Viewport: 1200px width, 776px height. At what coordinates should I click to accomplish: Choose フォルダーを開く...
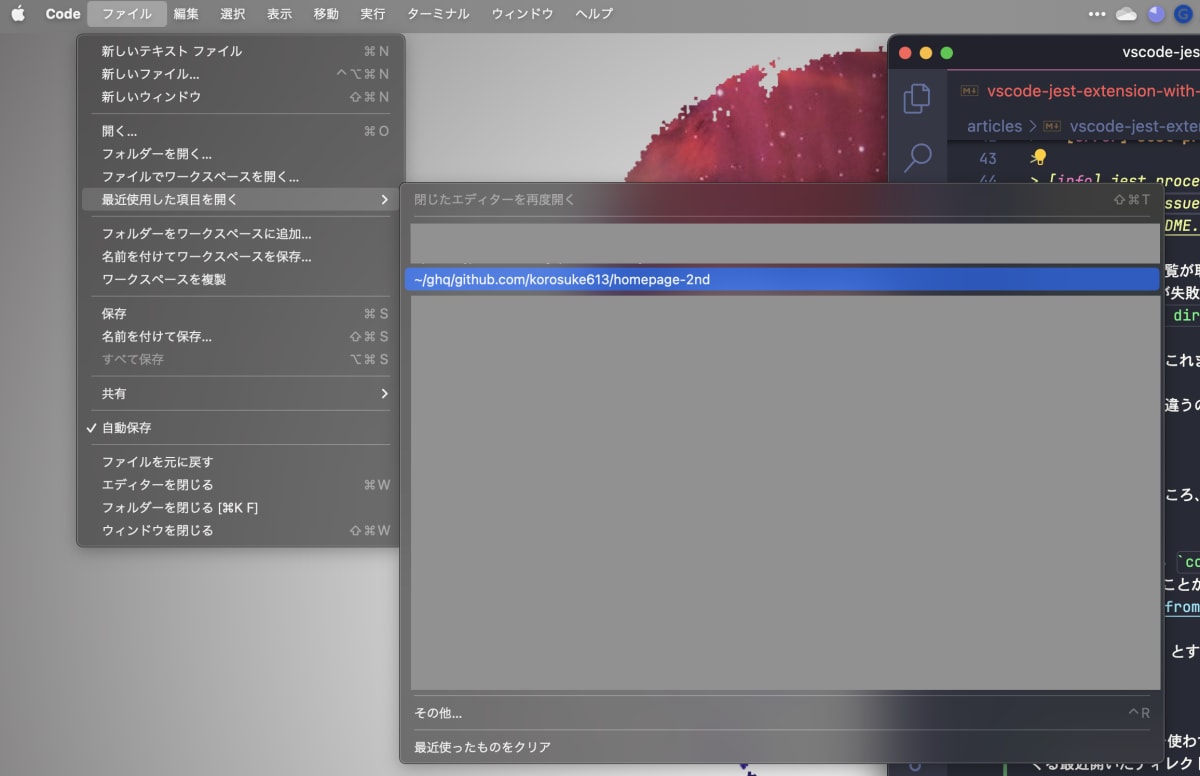tap(240, 154)
